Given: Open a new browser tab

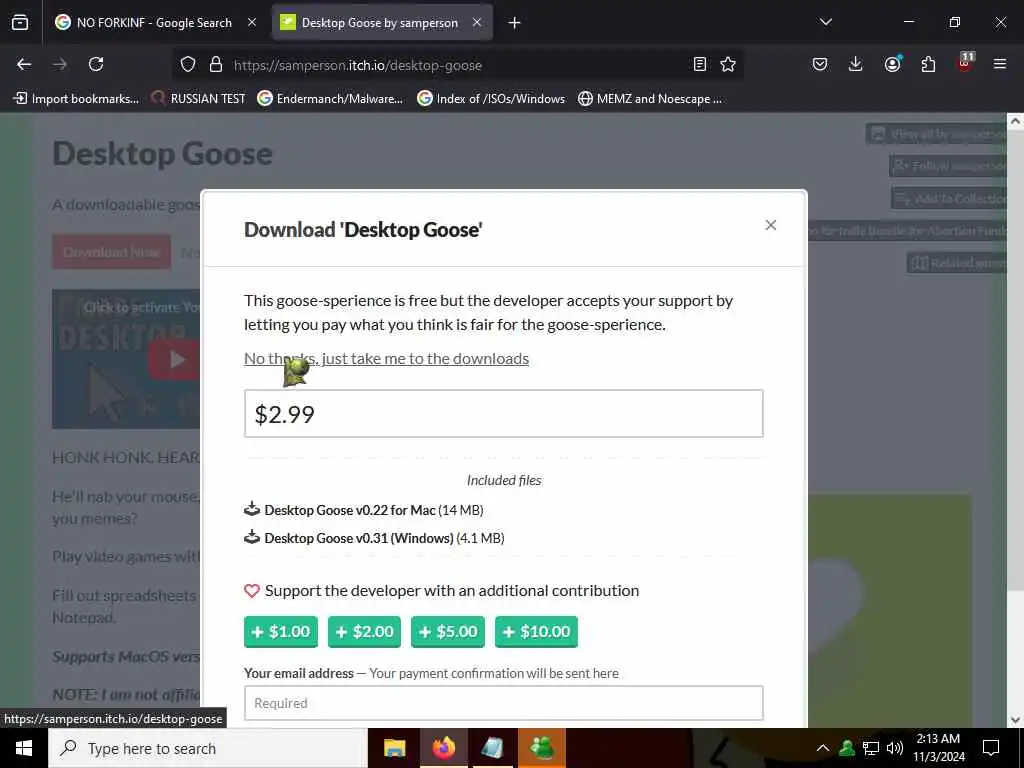Looking at the screenshot, I should pyautogui.click(x=515, y=23).
